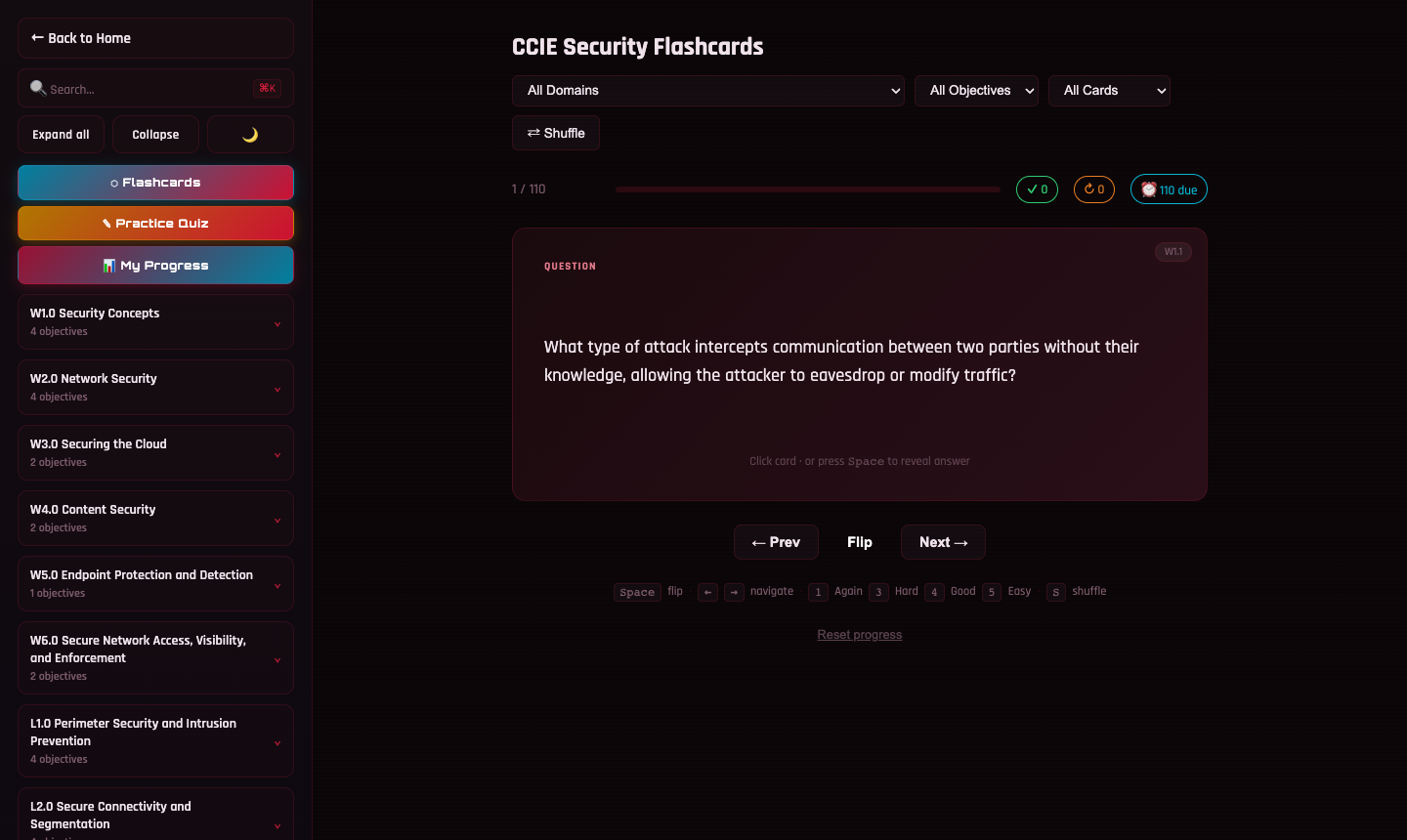Switch to the Practice Quiz section
This screenshot has height=840, width=1407.
[x=155, y=223]
